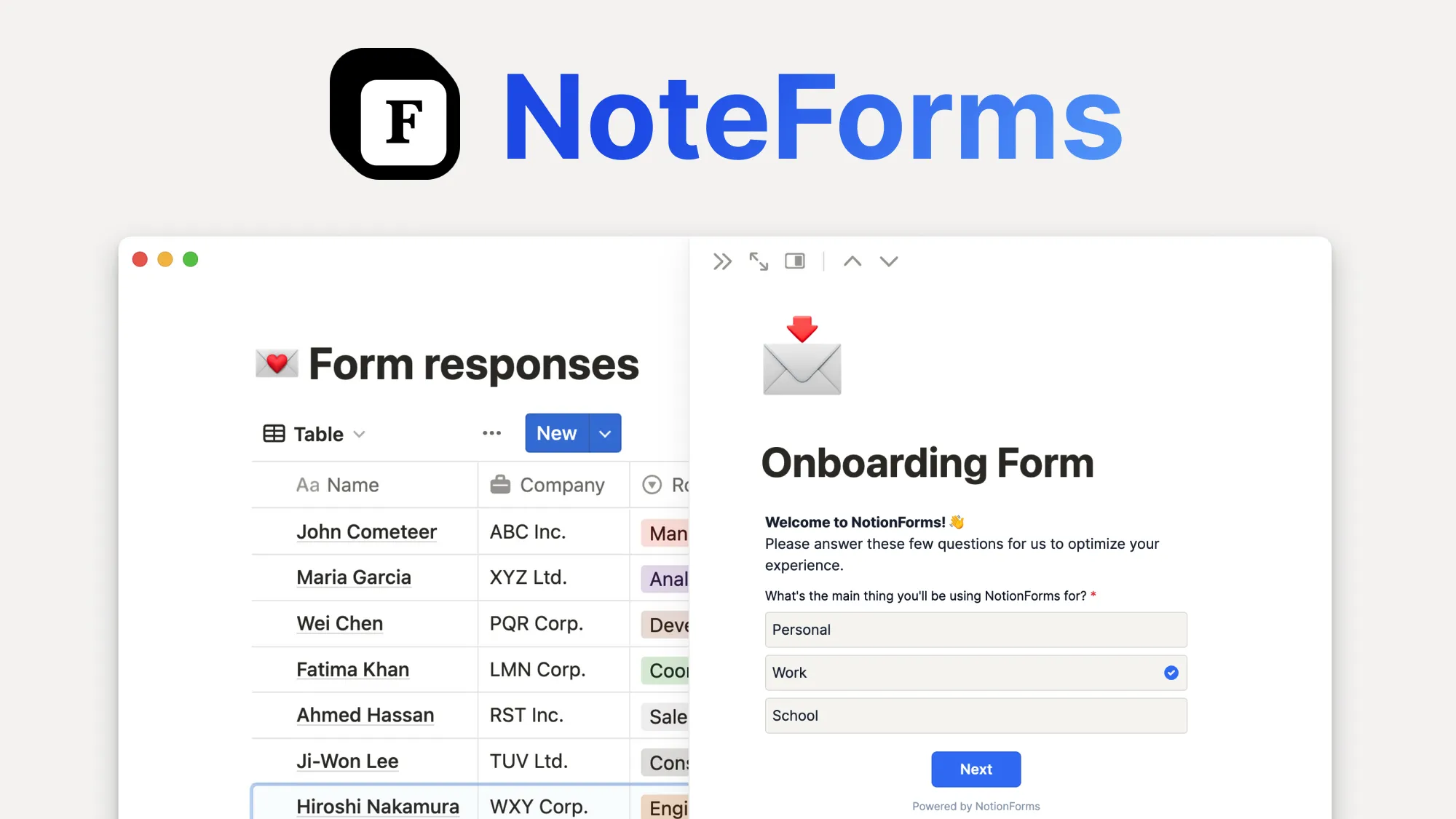
Task: Click the navigate down arrow icon
Action: [887, 261]
